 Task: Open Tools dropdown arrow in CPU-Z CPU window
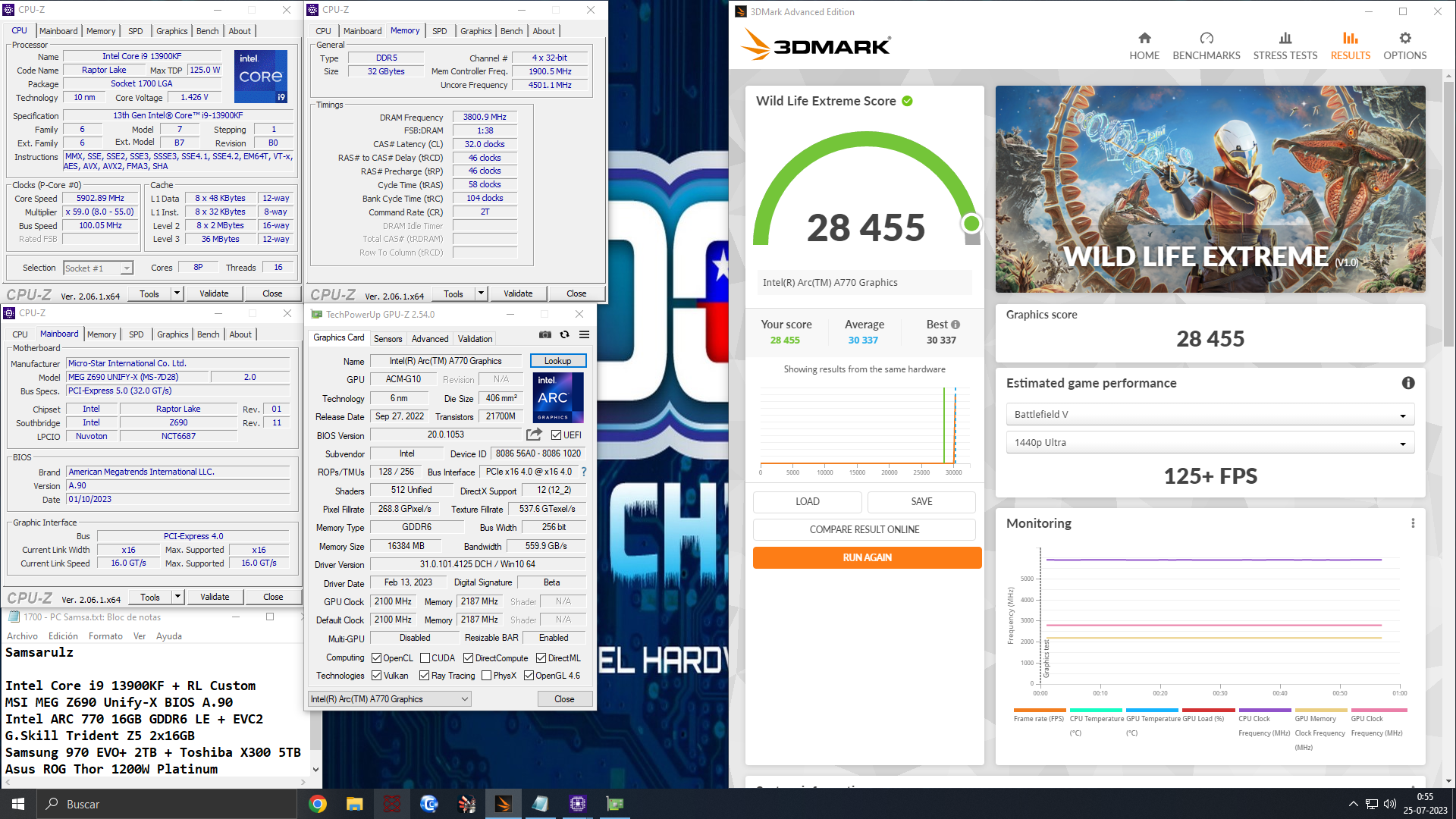coord(177,293)
